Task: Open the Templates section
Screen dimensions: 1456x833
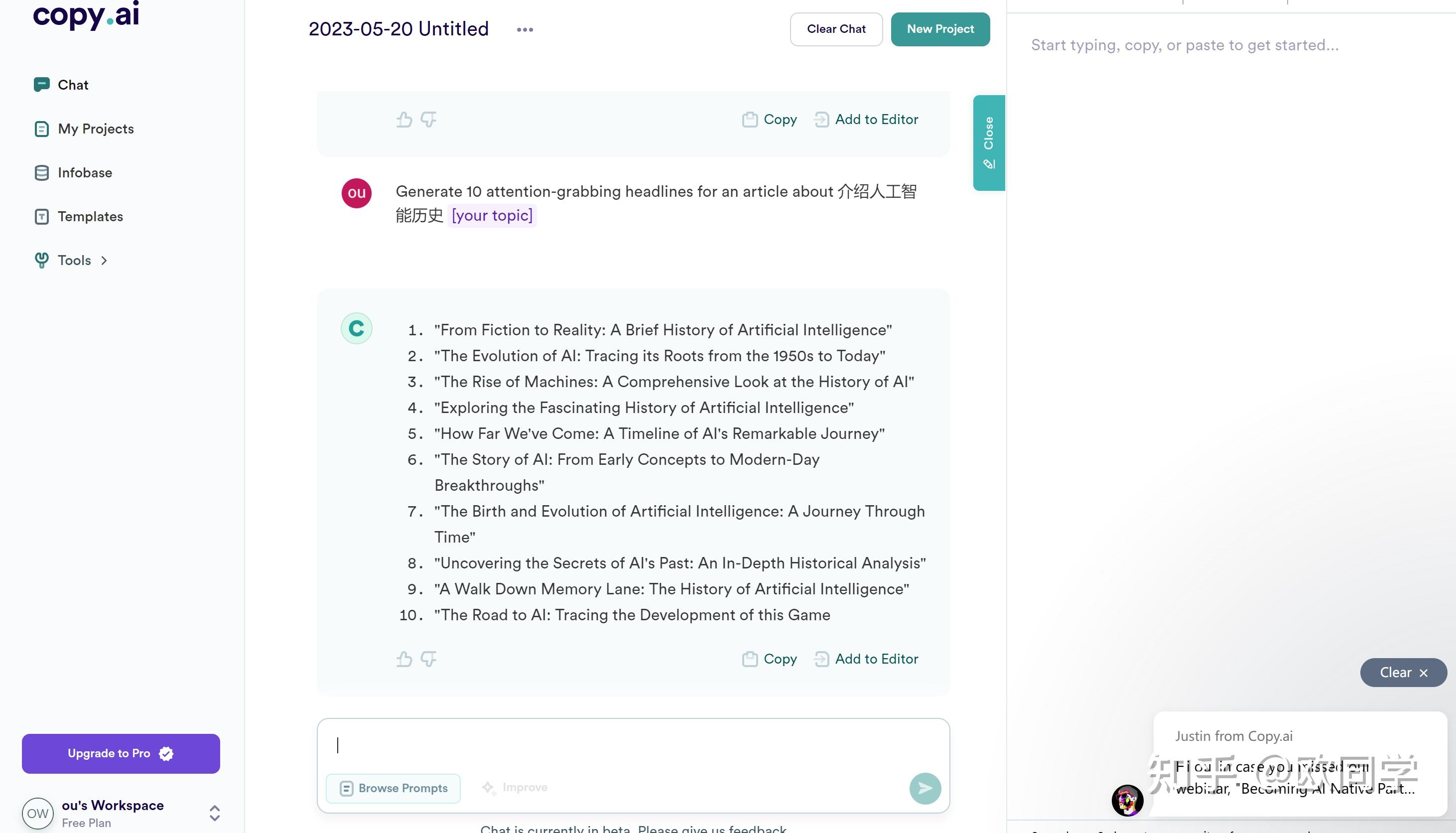Action: 90,217
